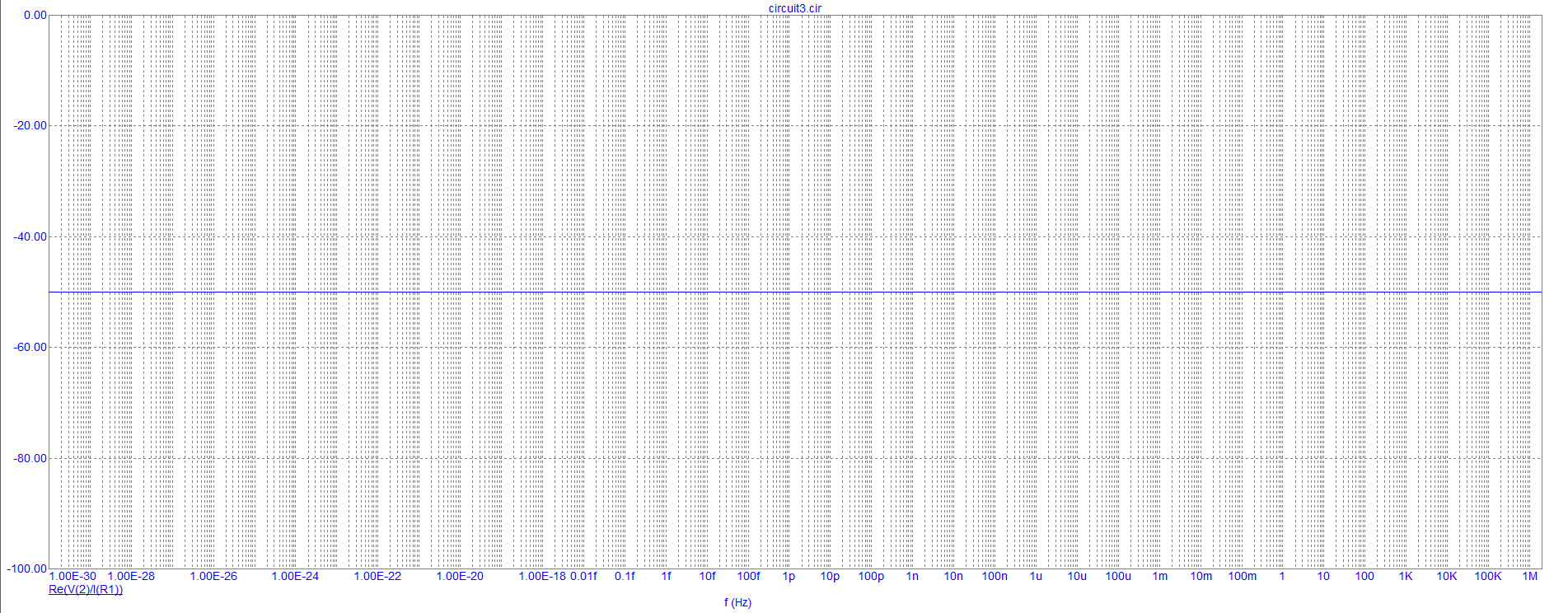Screen dimensions: 1568x613
Task: Click the 100p frequency label
Action: click(x=871, y=576)
